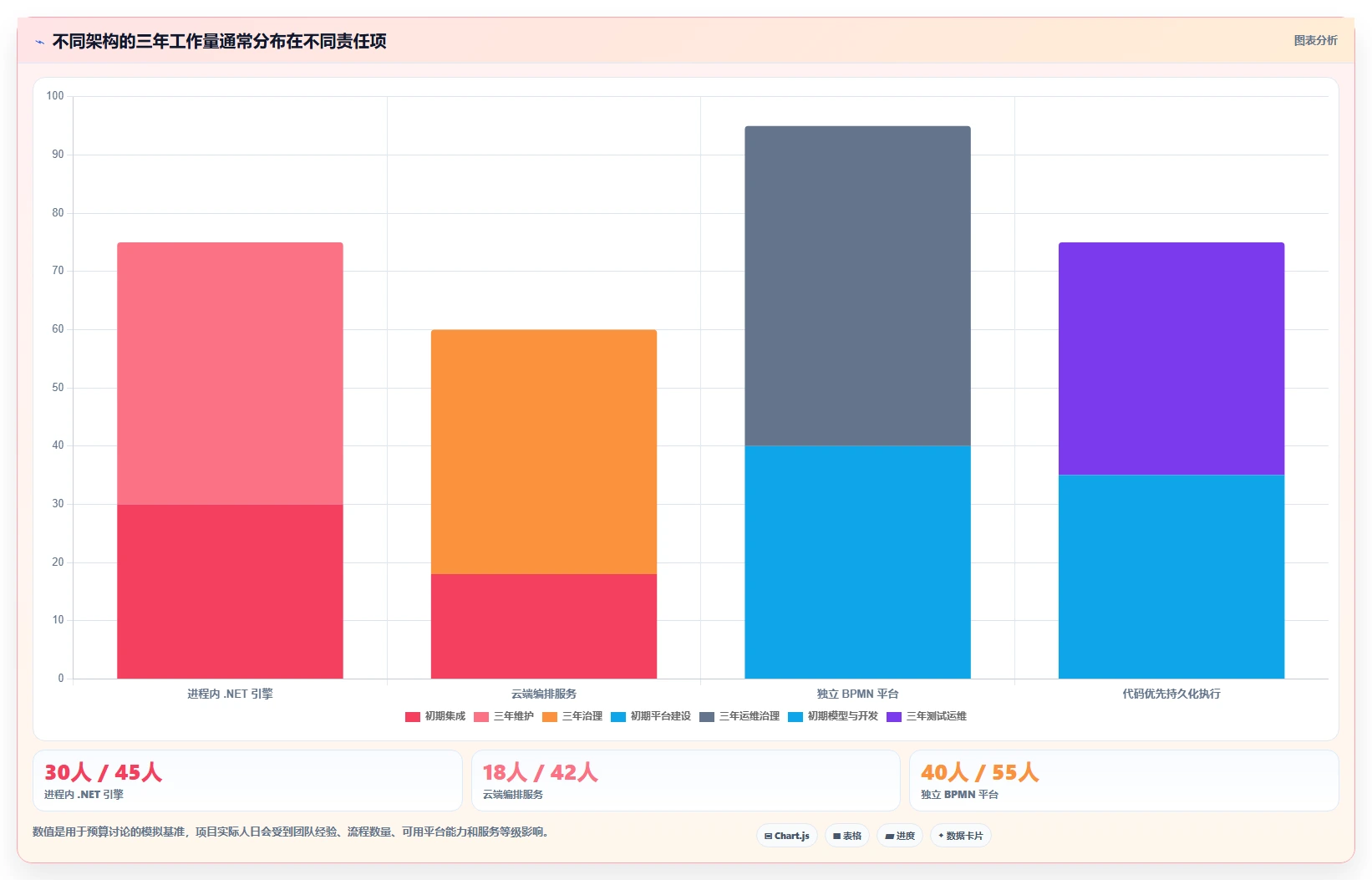Viewport: 1372px width, 880px height.
Task: Open the 30人 / 45人 stat card
Action: tap(247, 781)
